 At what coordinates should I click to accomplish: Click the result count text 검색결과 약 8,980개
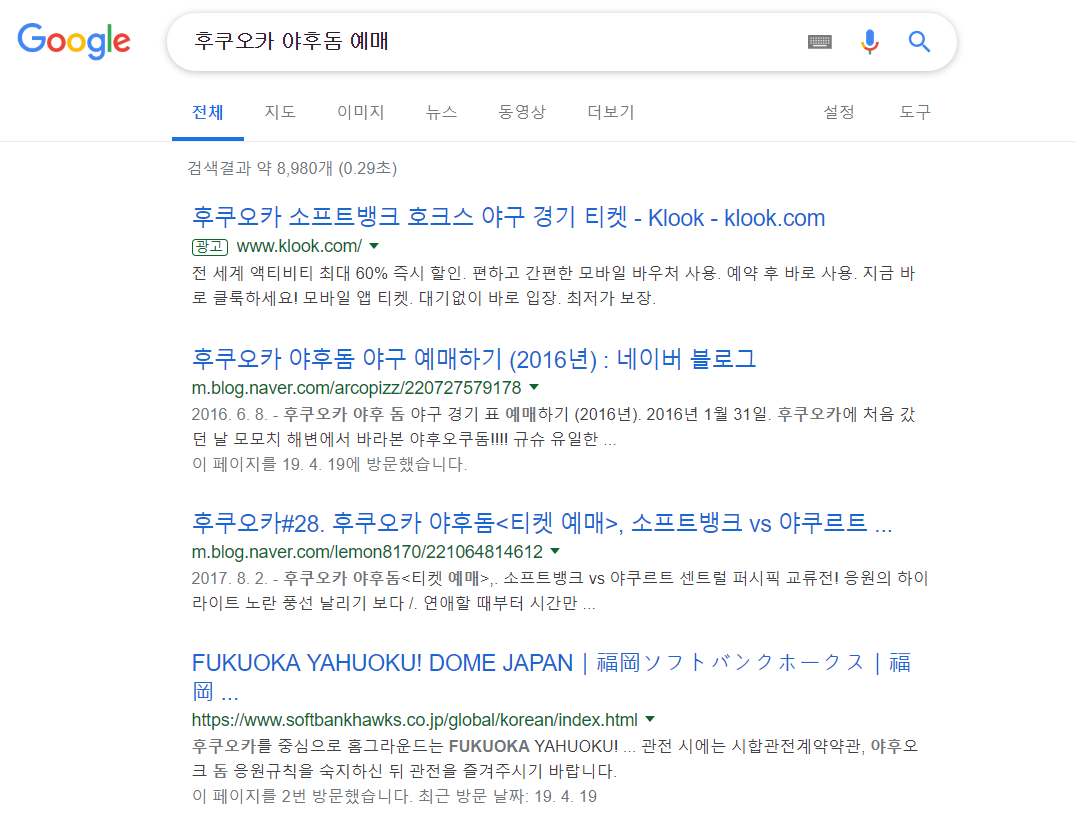pyautogui.click(x=292, y=168)
